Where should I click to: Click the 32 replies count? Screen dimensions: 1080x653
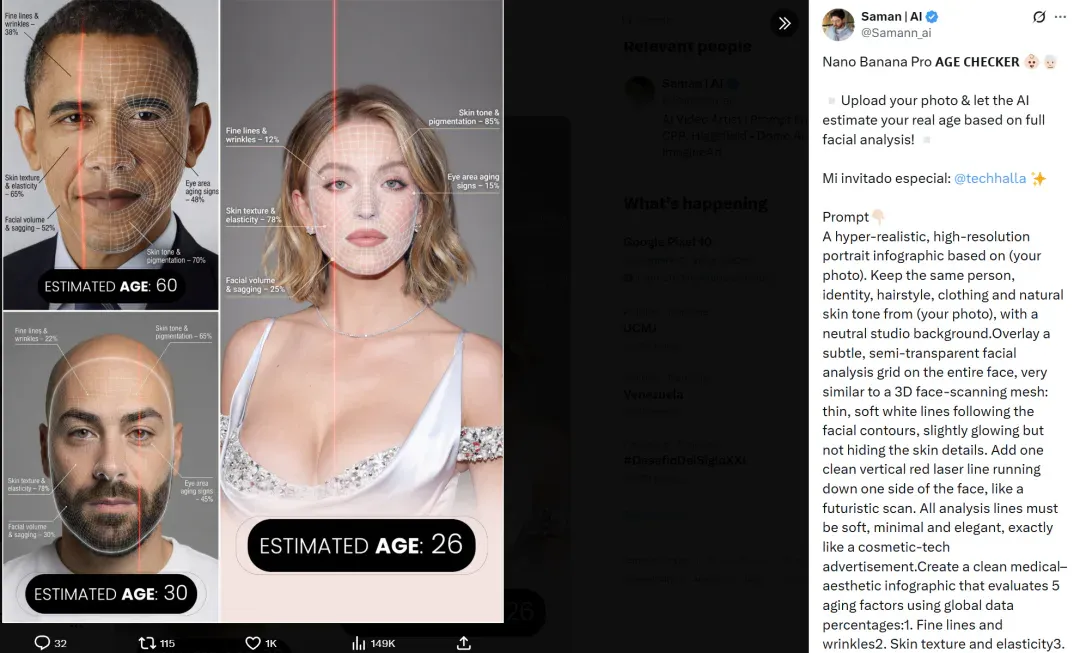pyautogui.click(x=61, y=643)
